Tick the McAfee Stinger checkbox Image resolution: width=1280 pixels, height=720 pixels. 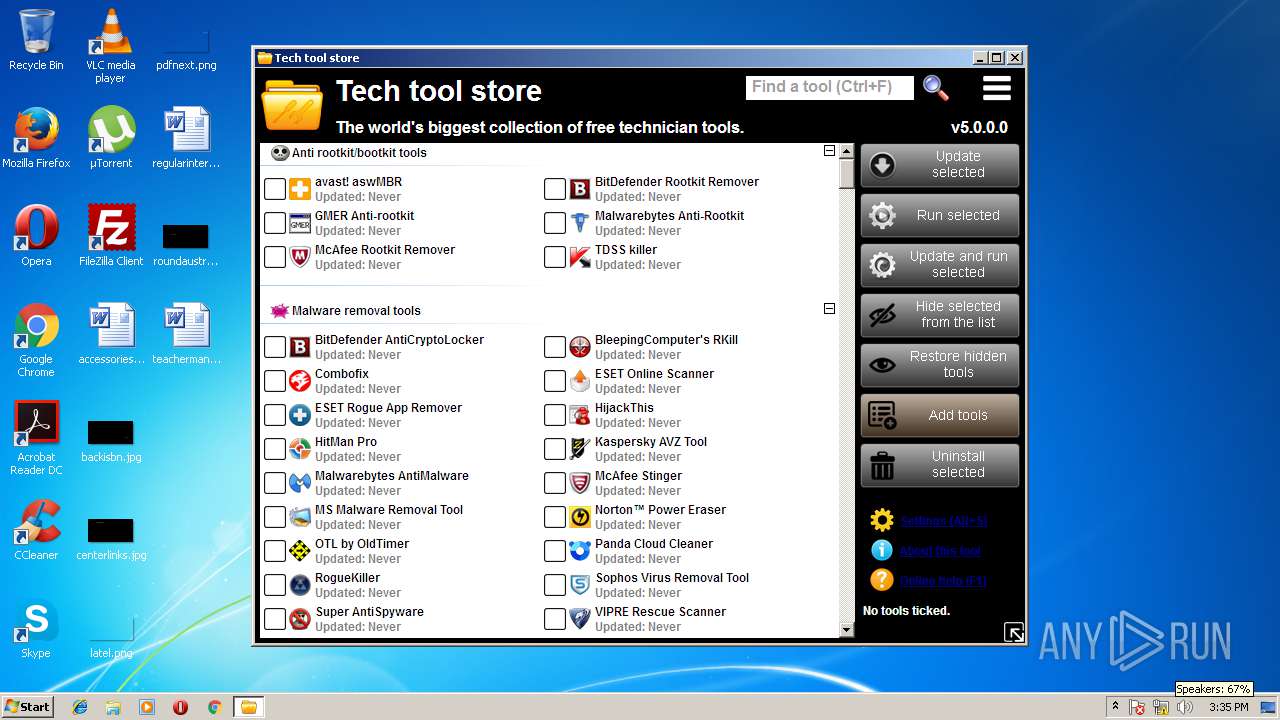[555, 483]
